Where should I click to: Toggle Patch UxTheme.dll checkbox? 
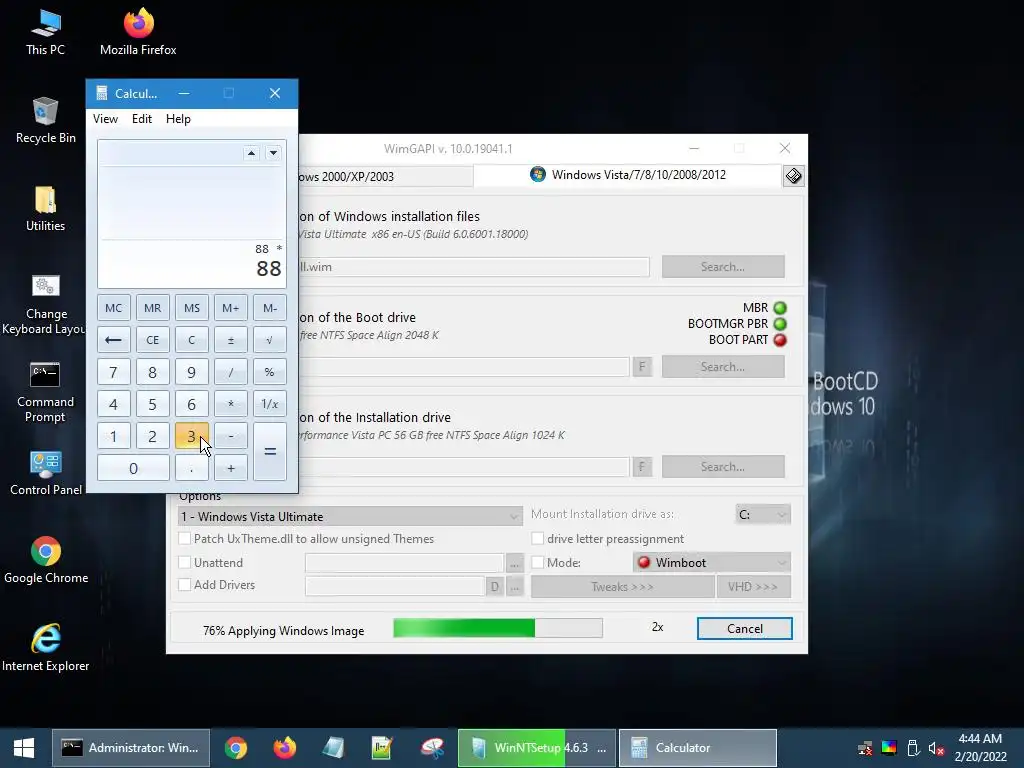(x=185, y=539)
